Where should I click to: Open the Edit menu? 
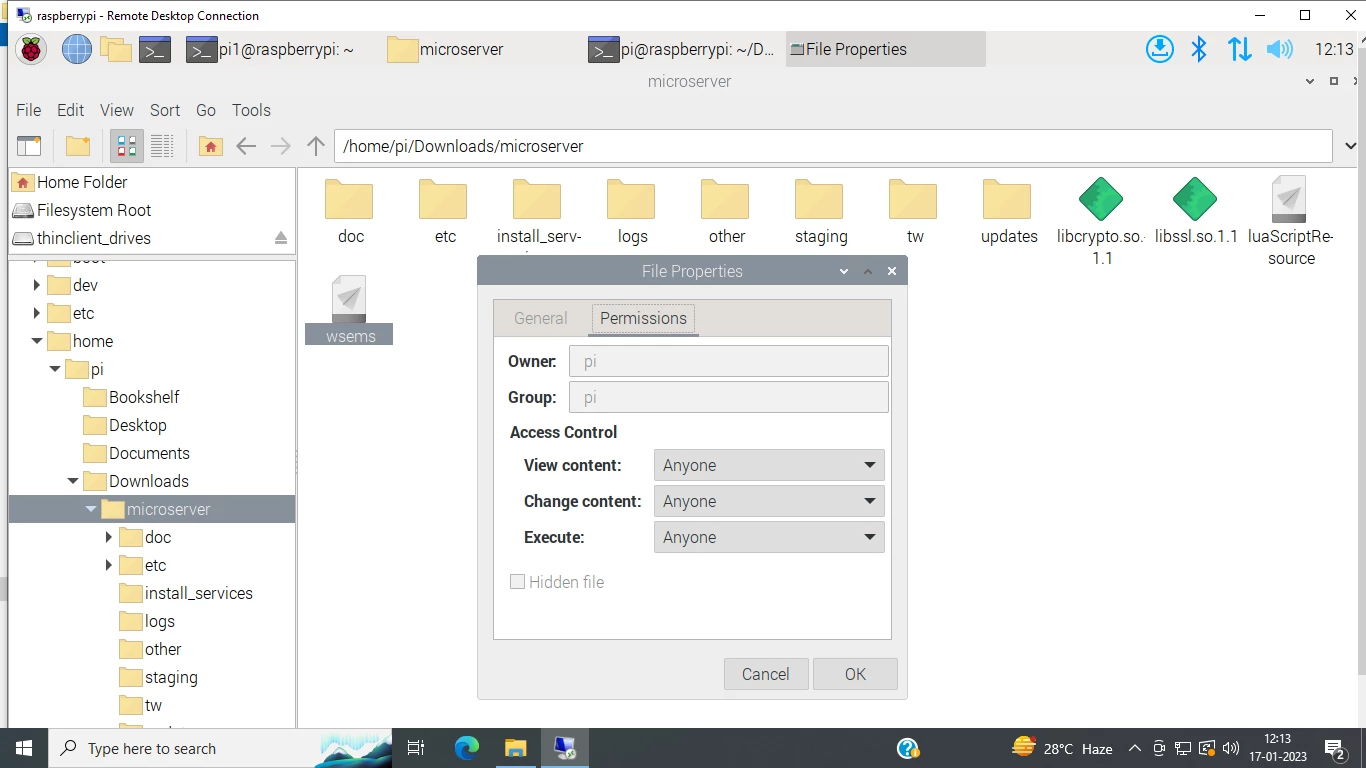click(x=70, y=110)
